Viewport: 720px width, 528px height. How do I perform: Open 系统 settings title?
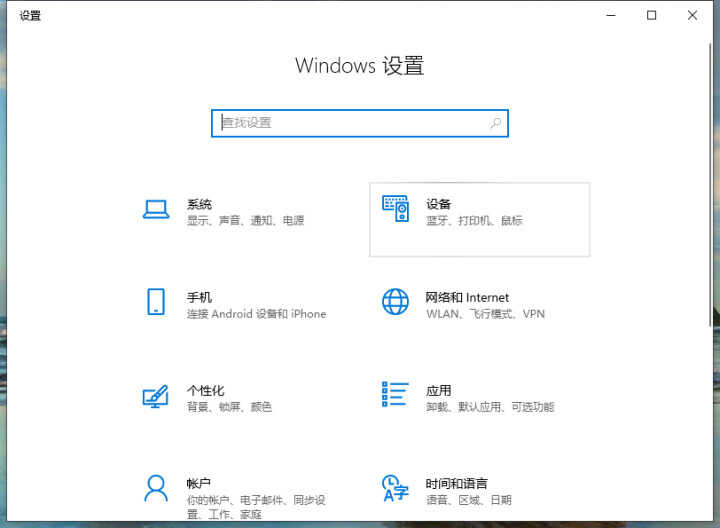click(x=199, y=204)
